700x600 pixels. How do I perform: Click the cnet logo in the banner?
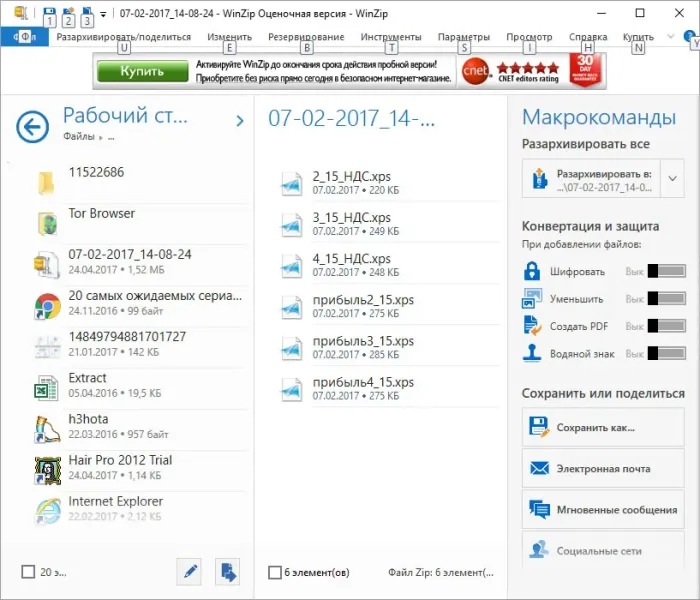point(475,71)
